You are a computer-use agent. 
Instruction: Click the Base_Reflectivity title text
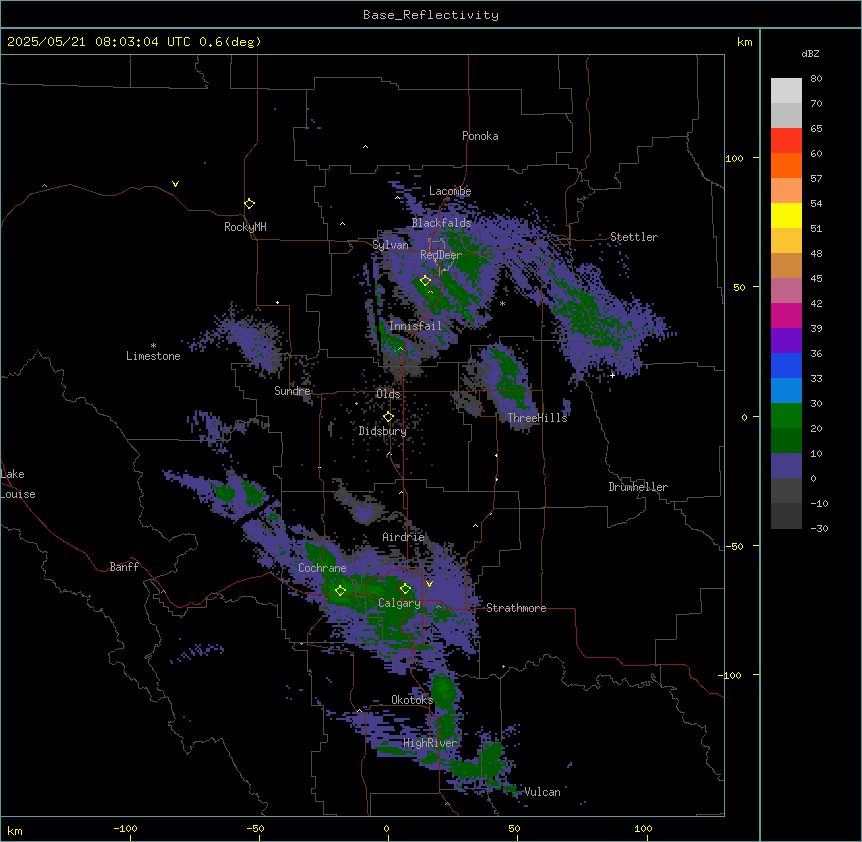(431, 15)
